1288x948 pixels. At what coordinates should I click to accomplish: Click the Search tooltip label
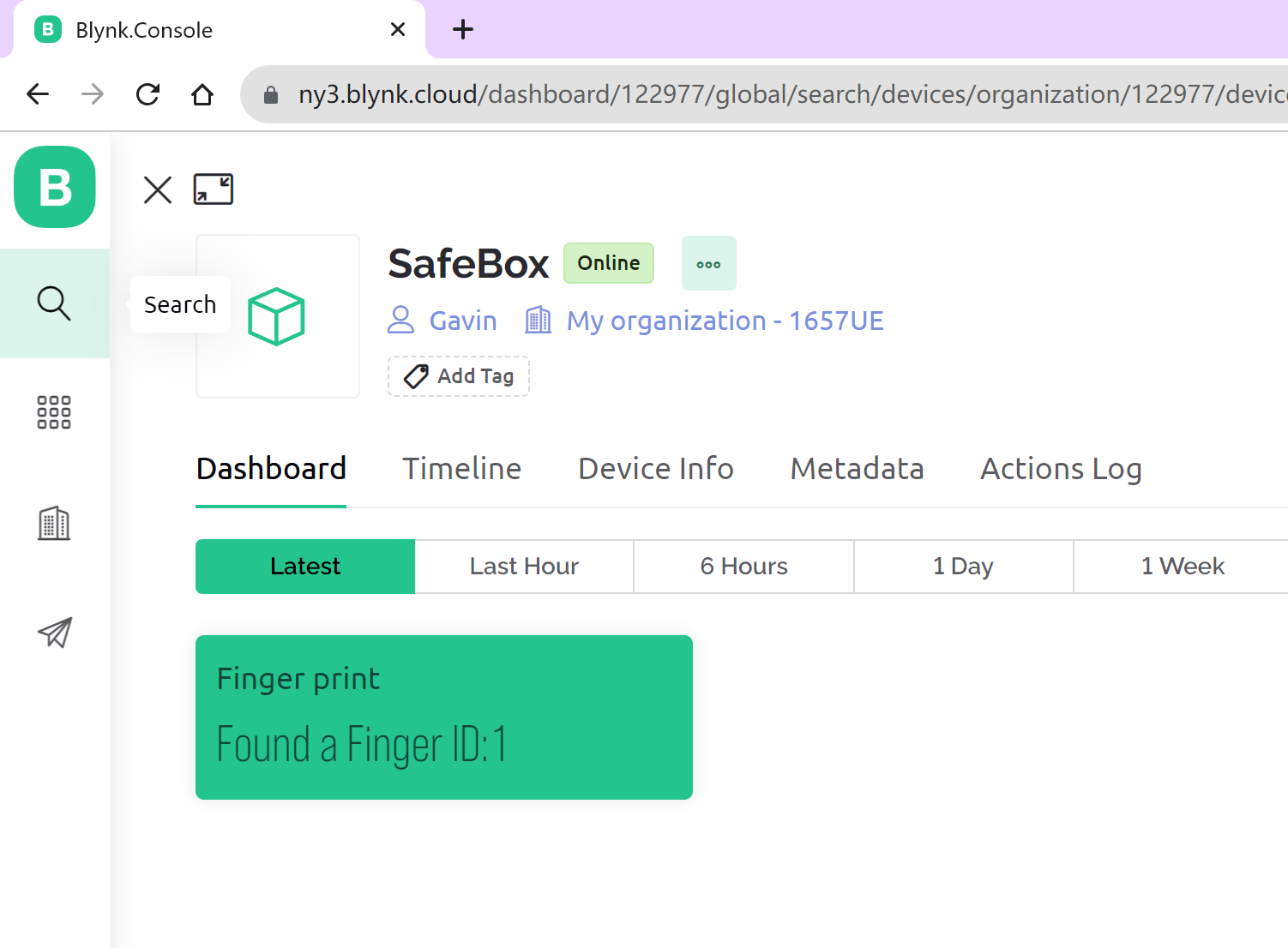tap(180, 304)
